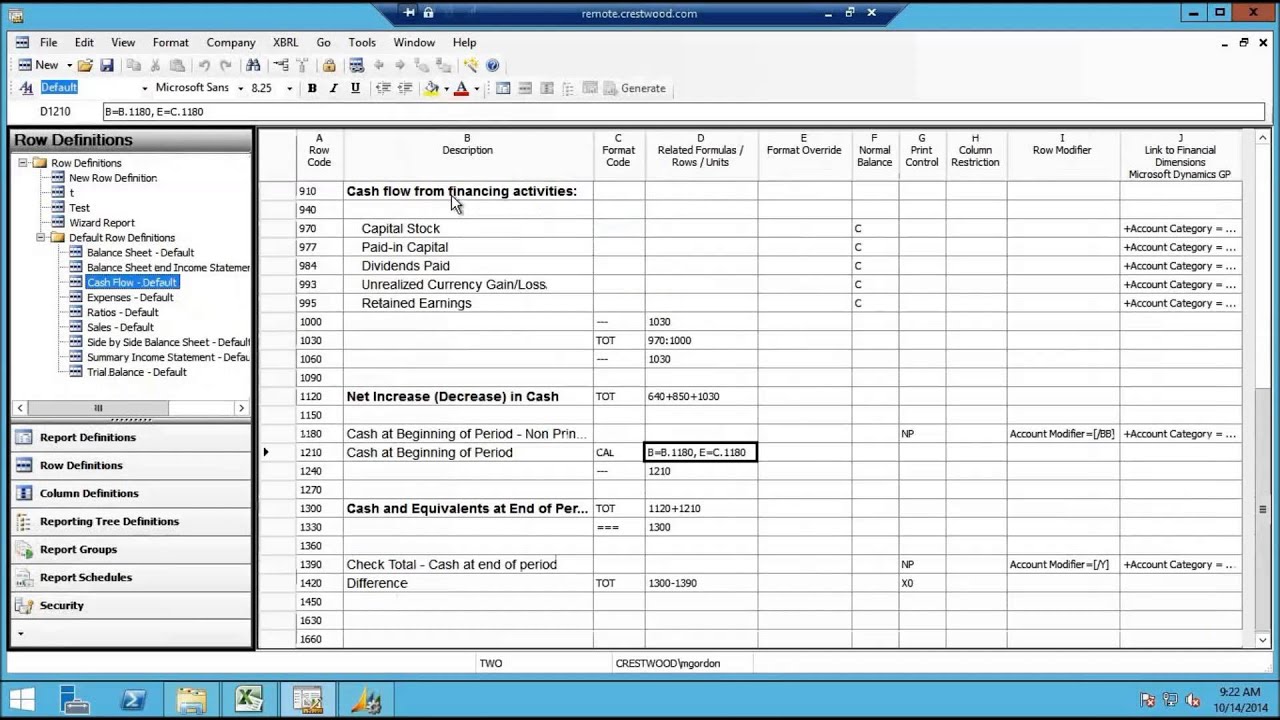
Task: Collapse the Default Row Definitions folder
Action: coord(41,238)
